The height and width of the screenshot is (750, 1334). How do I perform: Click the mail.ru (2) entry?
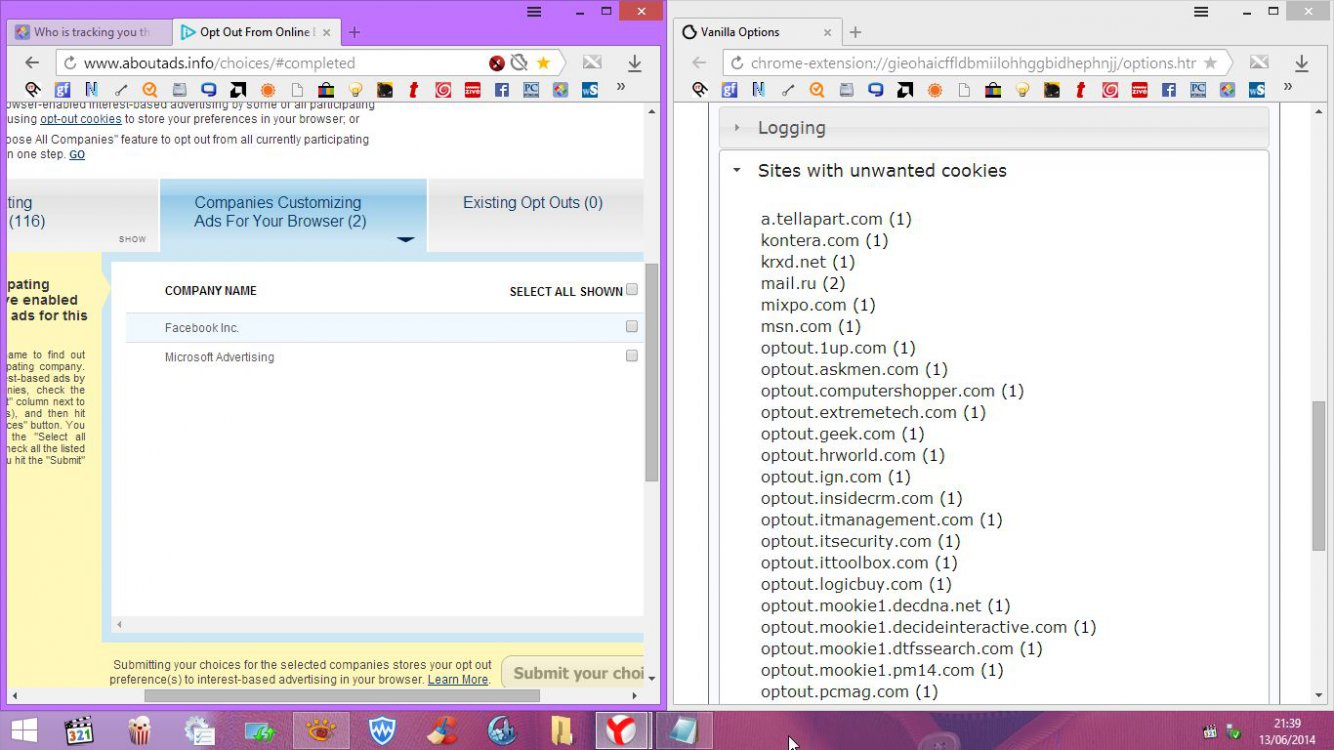point(803,284)
